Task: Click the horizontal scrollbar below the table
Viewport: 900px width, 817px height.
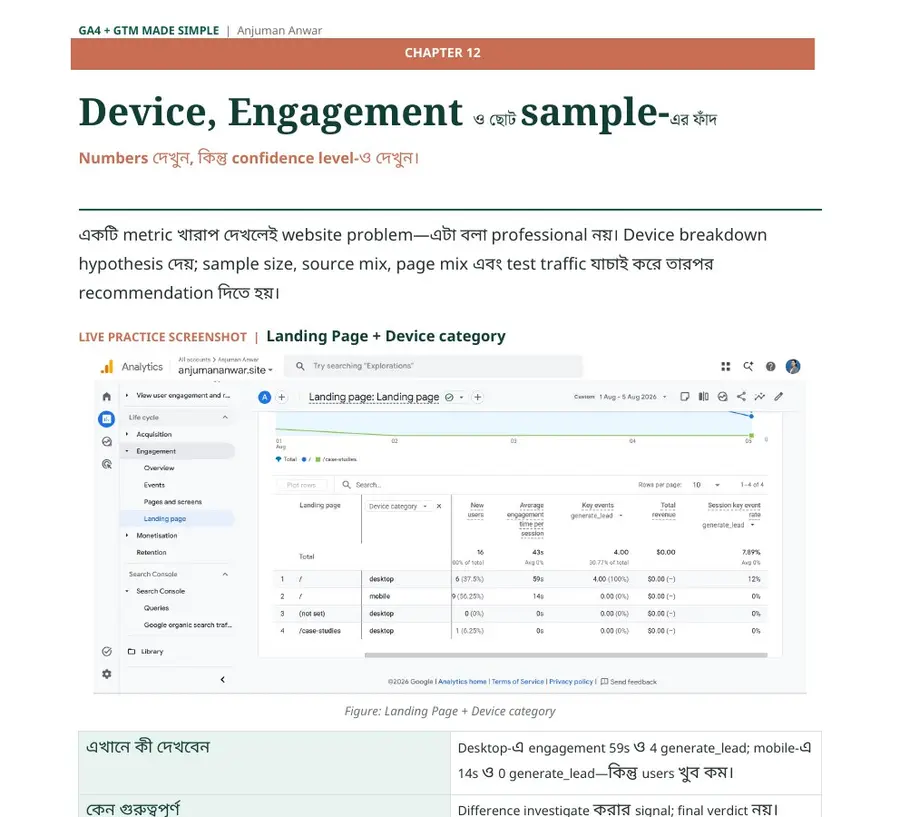Action: [566, 655]
